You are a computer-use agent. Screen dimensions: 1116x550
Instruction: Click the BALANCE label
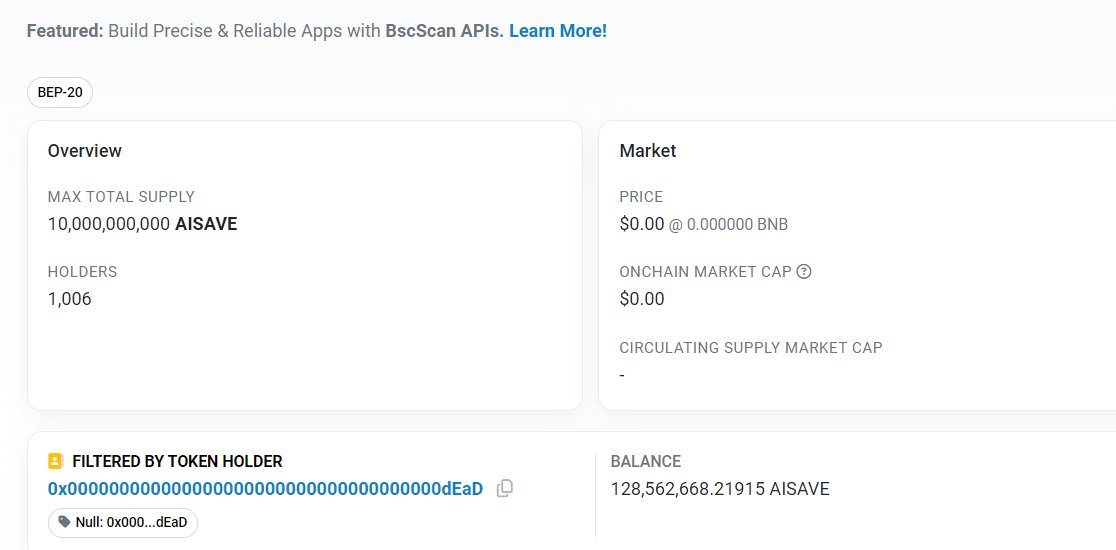[646, 461]
